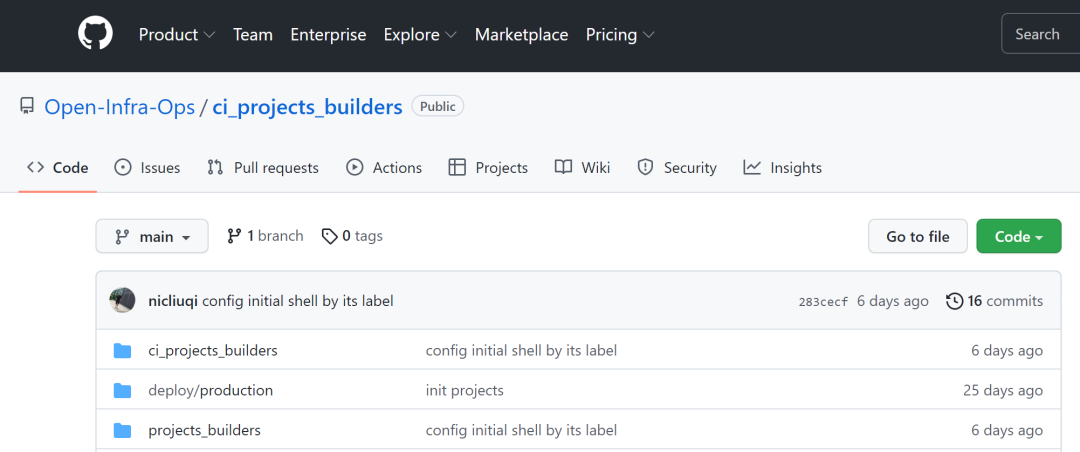
Task: Click the commits history clock icon
Action: (954, 301)
